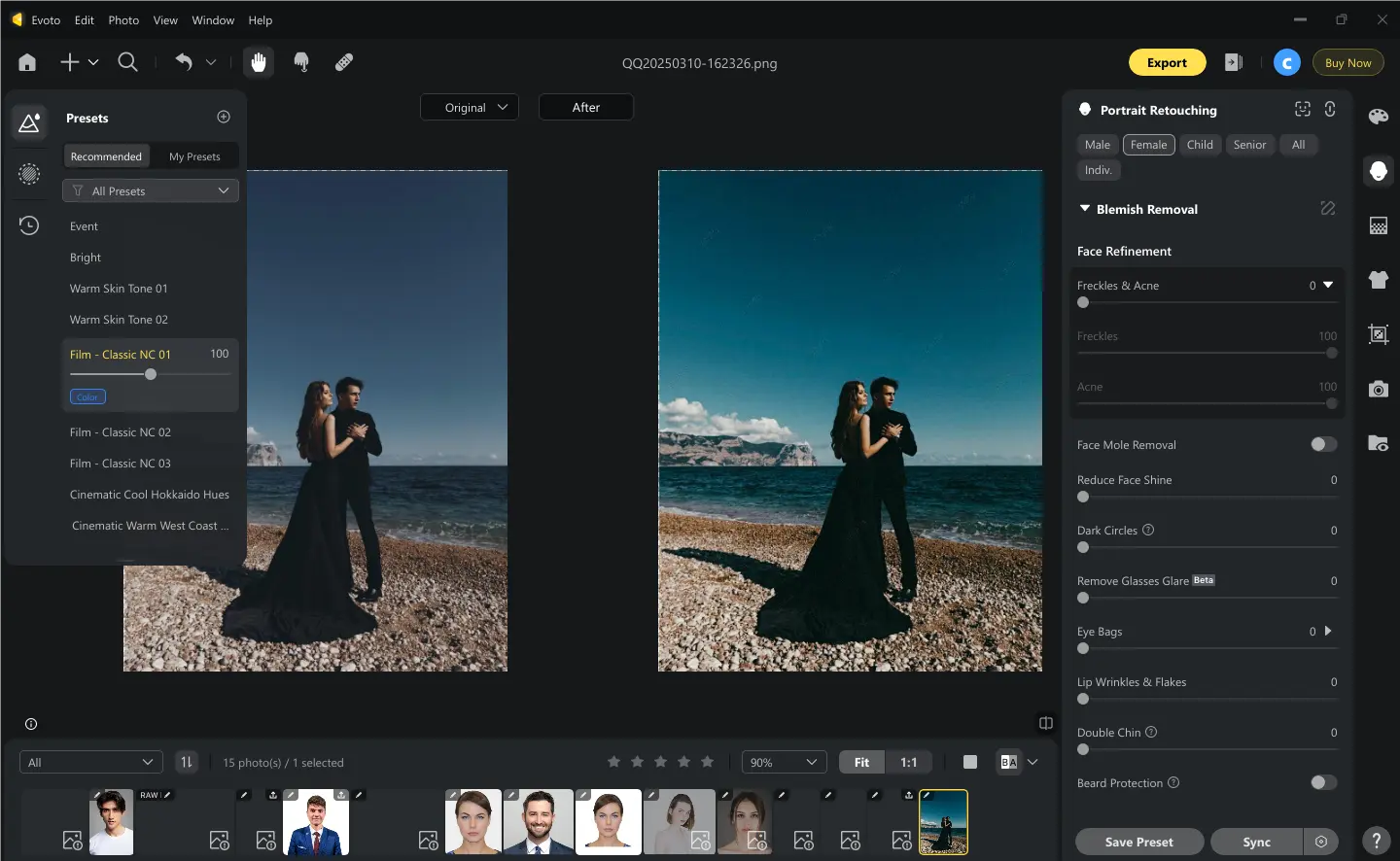
Task: Toggle Face Mole Removal switch
Action: pyautogui.click(x=1323, y=444)
